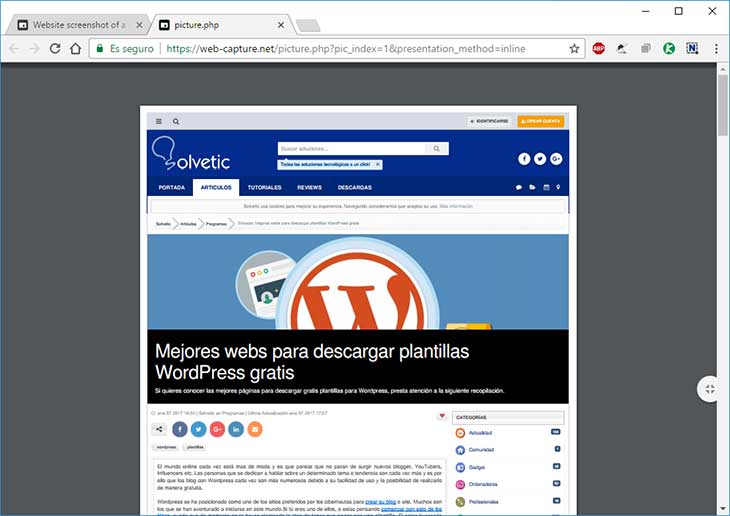Viewport: 730px width, 516px height.
Task: Open the green K extension icon
Action: [x=669, y=48]
